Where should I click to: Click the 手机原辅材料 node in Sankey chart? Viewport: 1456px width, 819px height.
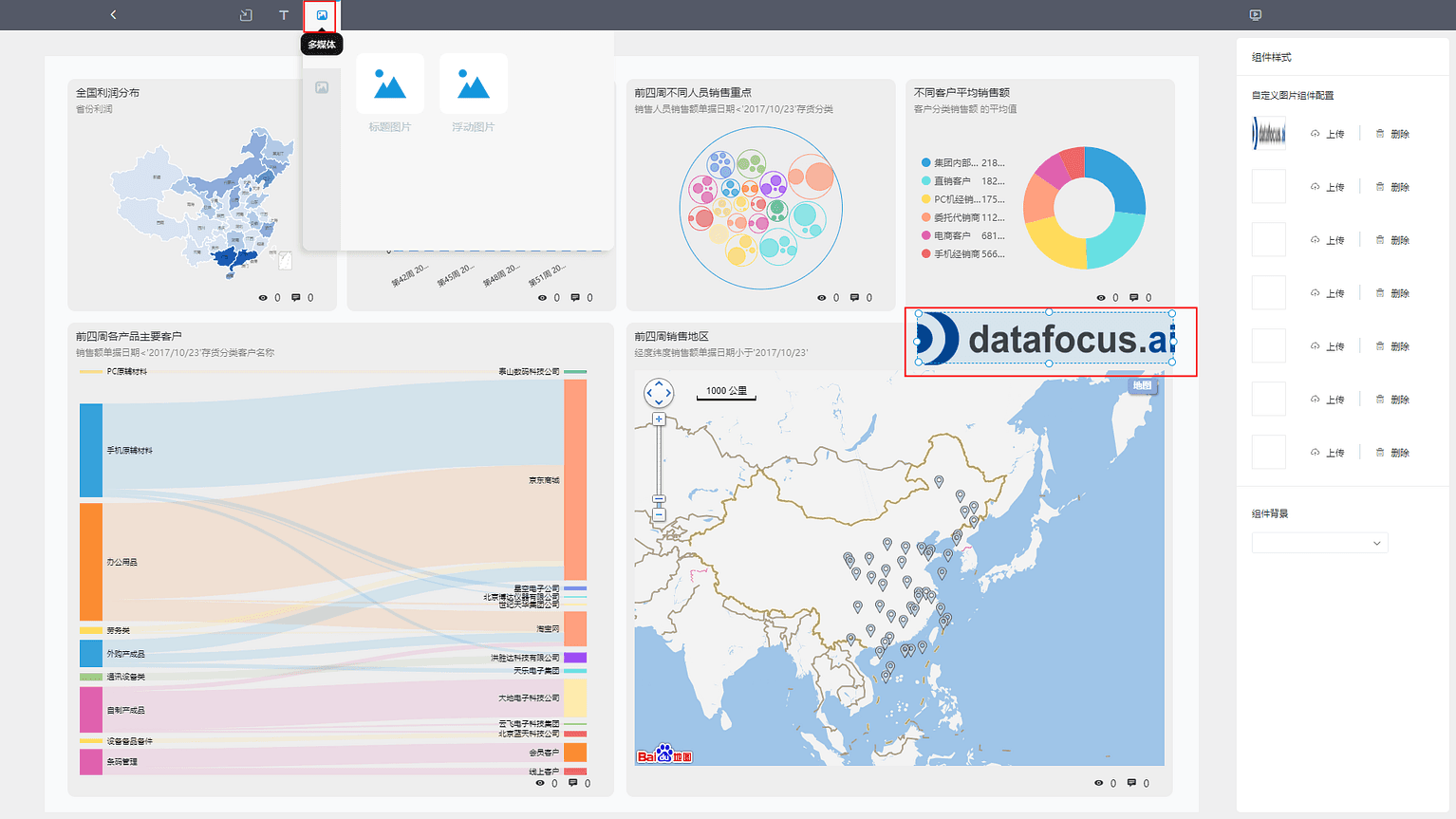click(91, 450)
